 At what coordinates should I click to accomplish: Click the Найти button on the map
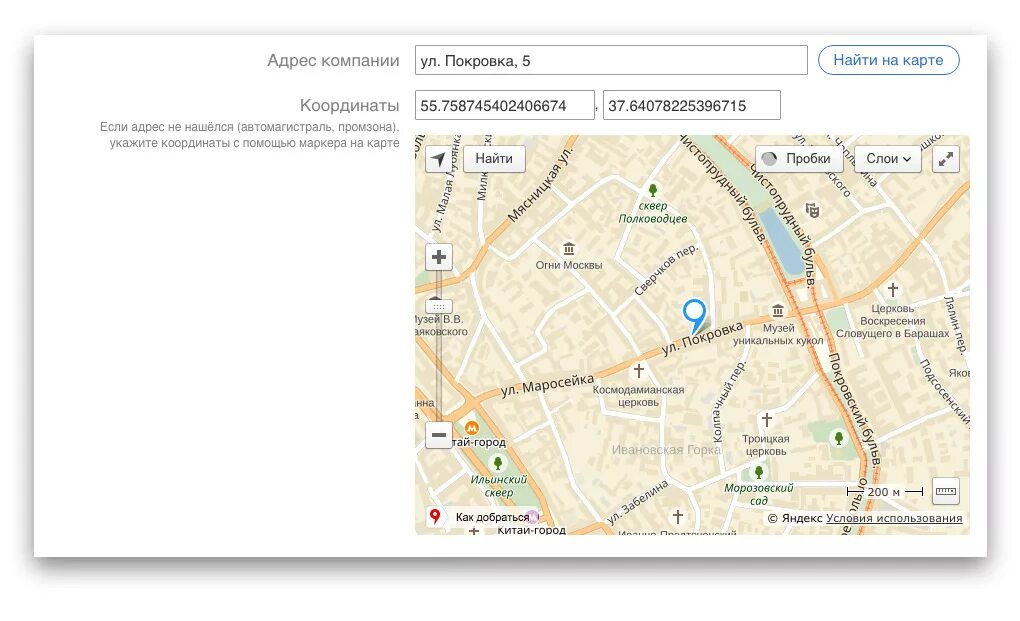pyautogui.click(x=494, y=159)
